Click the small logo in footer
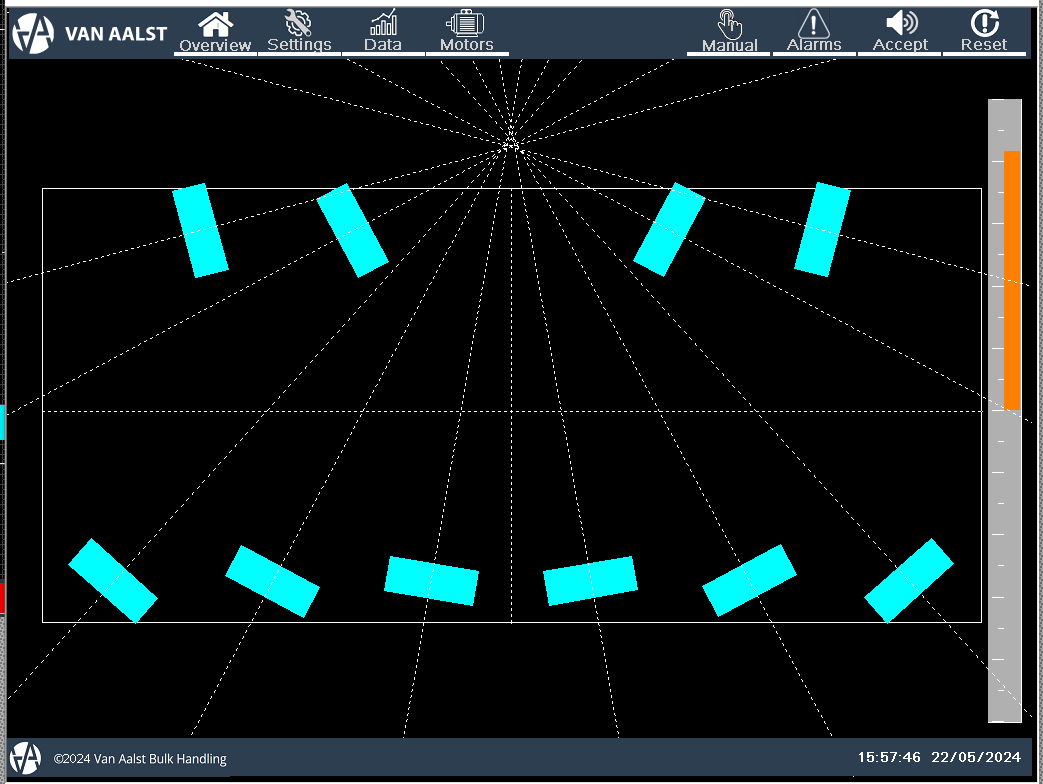 pos(26,758)
